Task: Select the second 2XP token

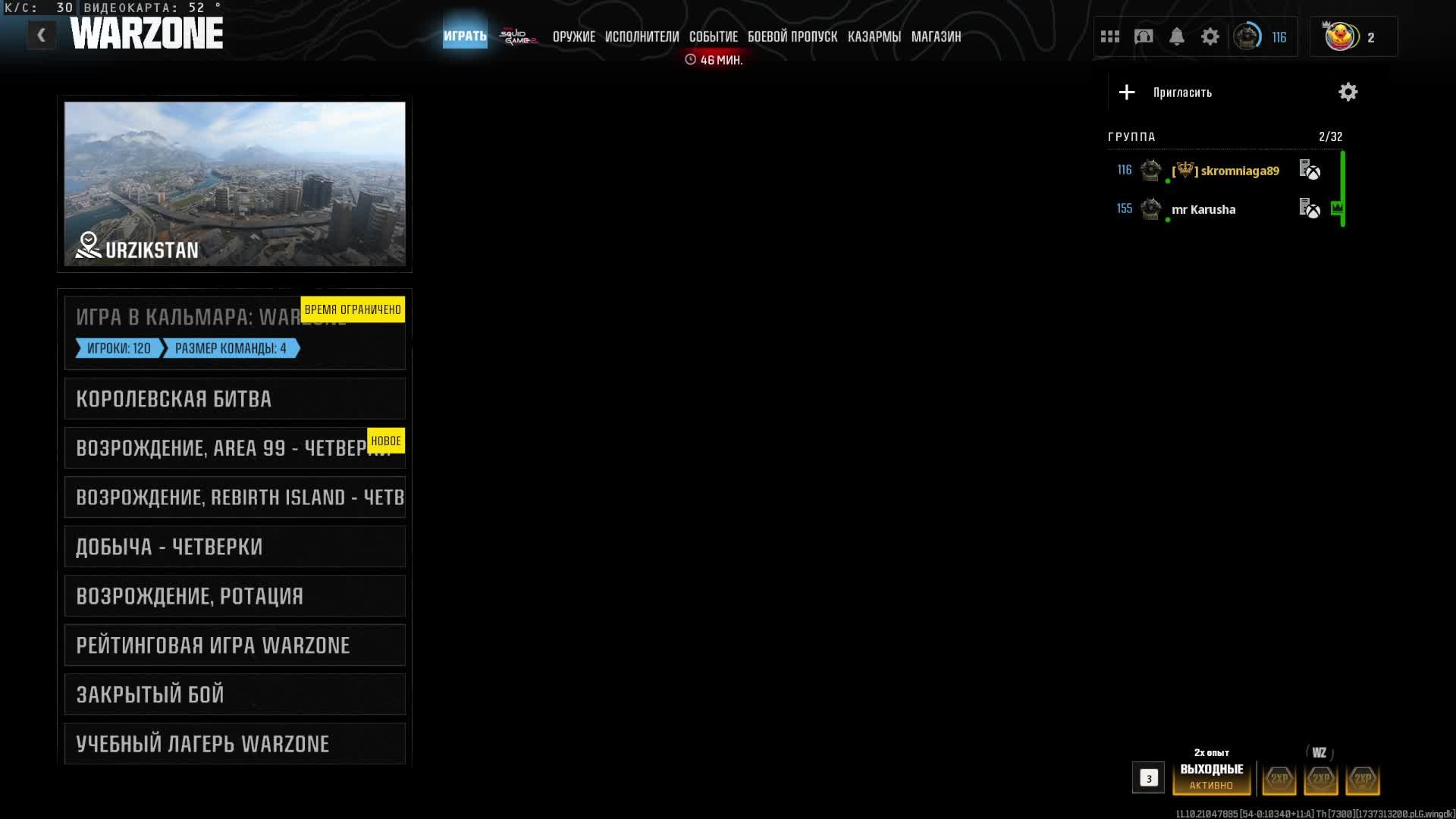Action: click(x=1321, y=779)
